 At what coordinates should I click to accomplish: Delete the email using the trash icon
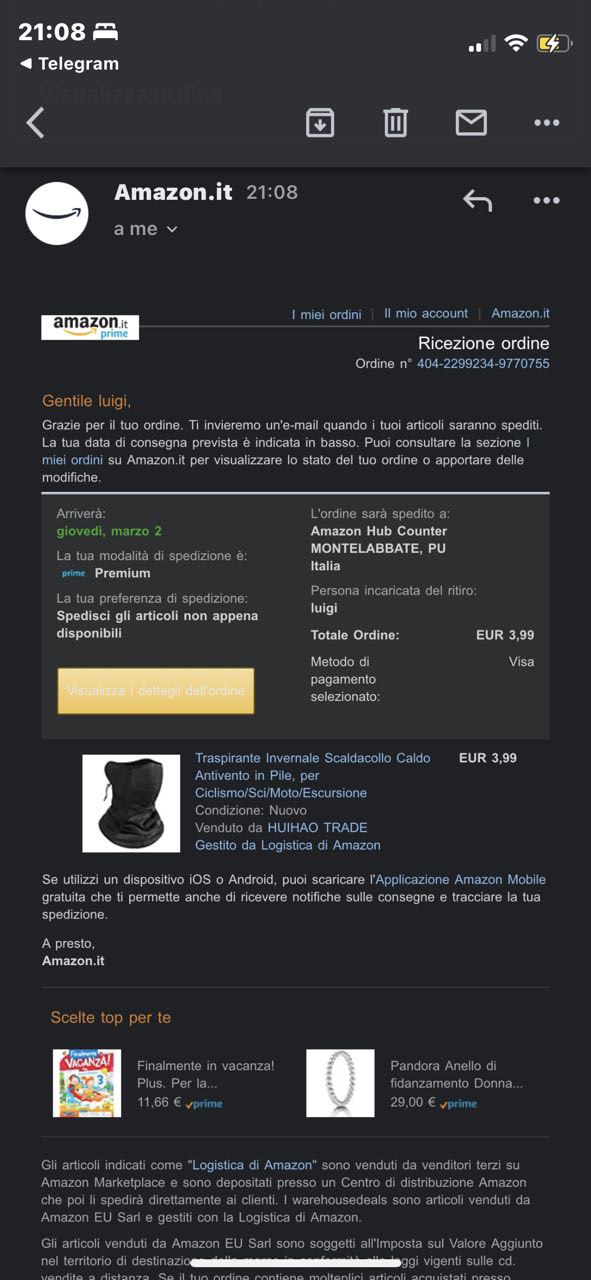[x=396, y=123]
